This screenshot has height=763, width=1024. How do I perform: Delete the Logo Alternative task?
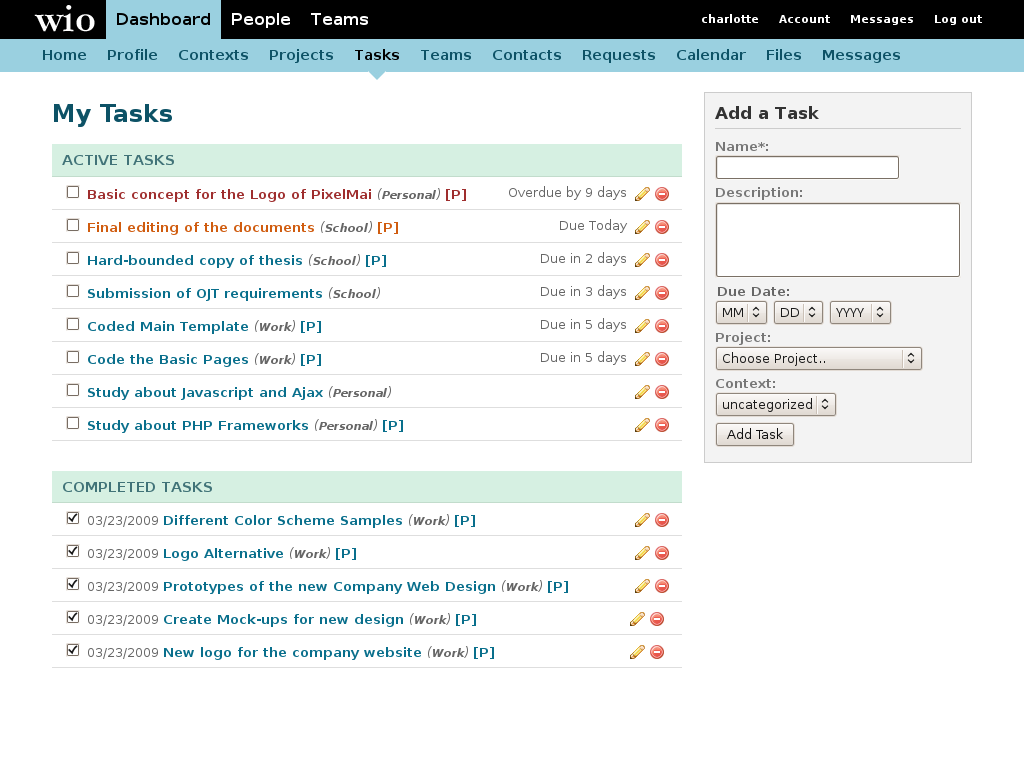tap(662, 553)
